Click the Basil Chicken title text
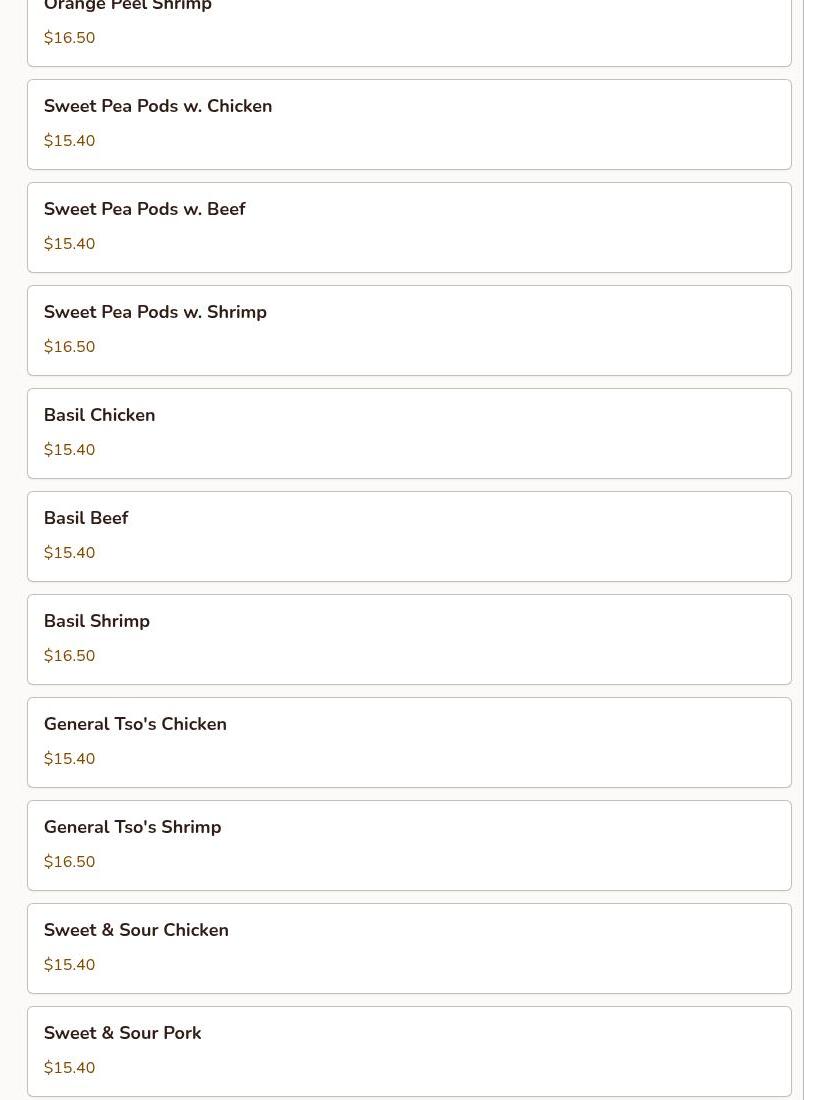 pos(100,415)
